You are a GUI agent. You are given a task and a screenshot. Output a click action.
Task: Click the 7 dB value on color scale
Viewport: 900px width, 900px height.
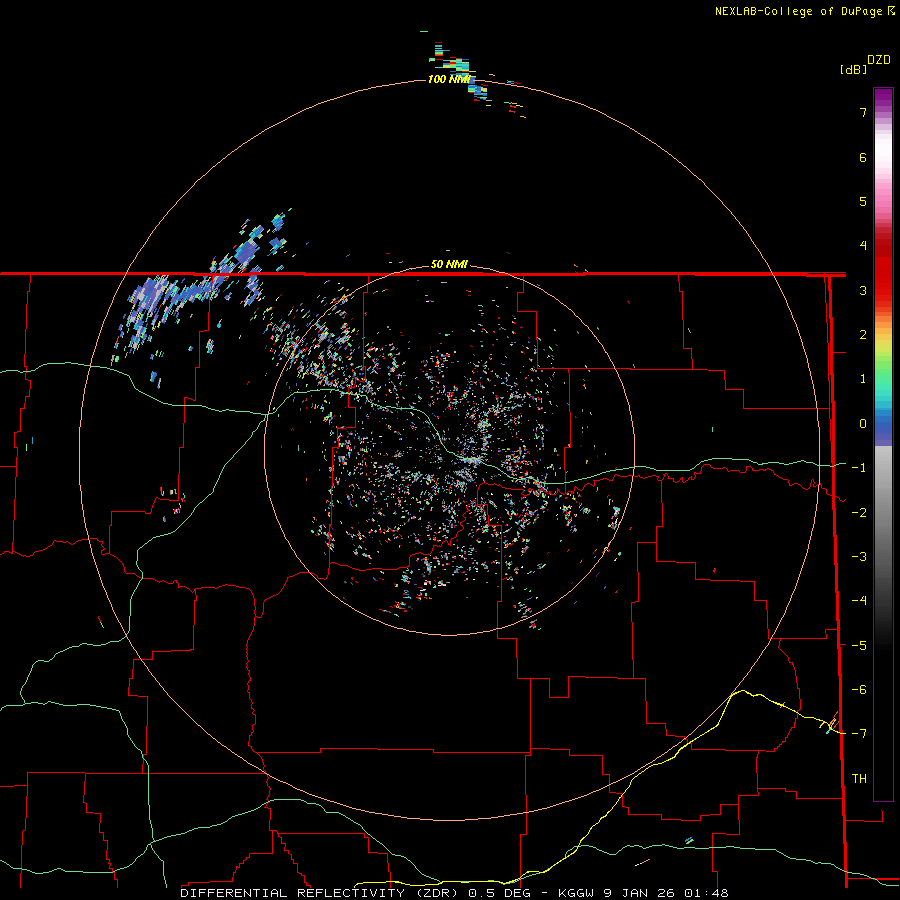[863, 112]
